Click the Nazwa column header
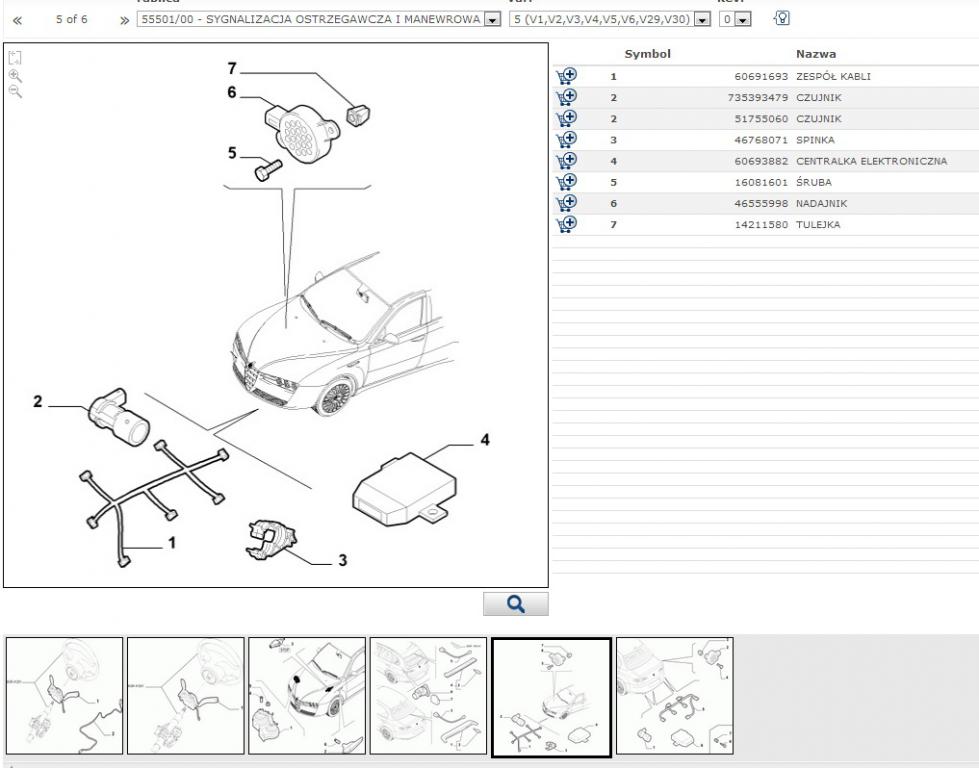 tap(815, 54)
